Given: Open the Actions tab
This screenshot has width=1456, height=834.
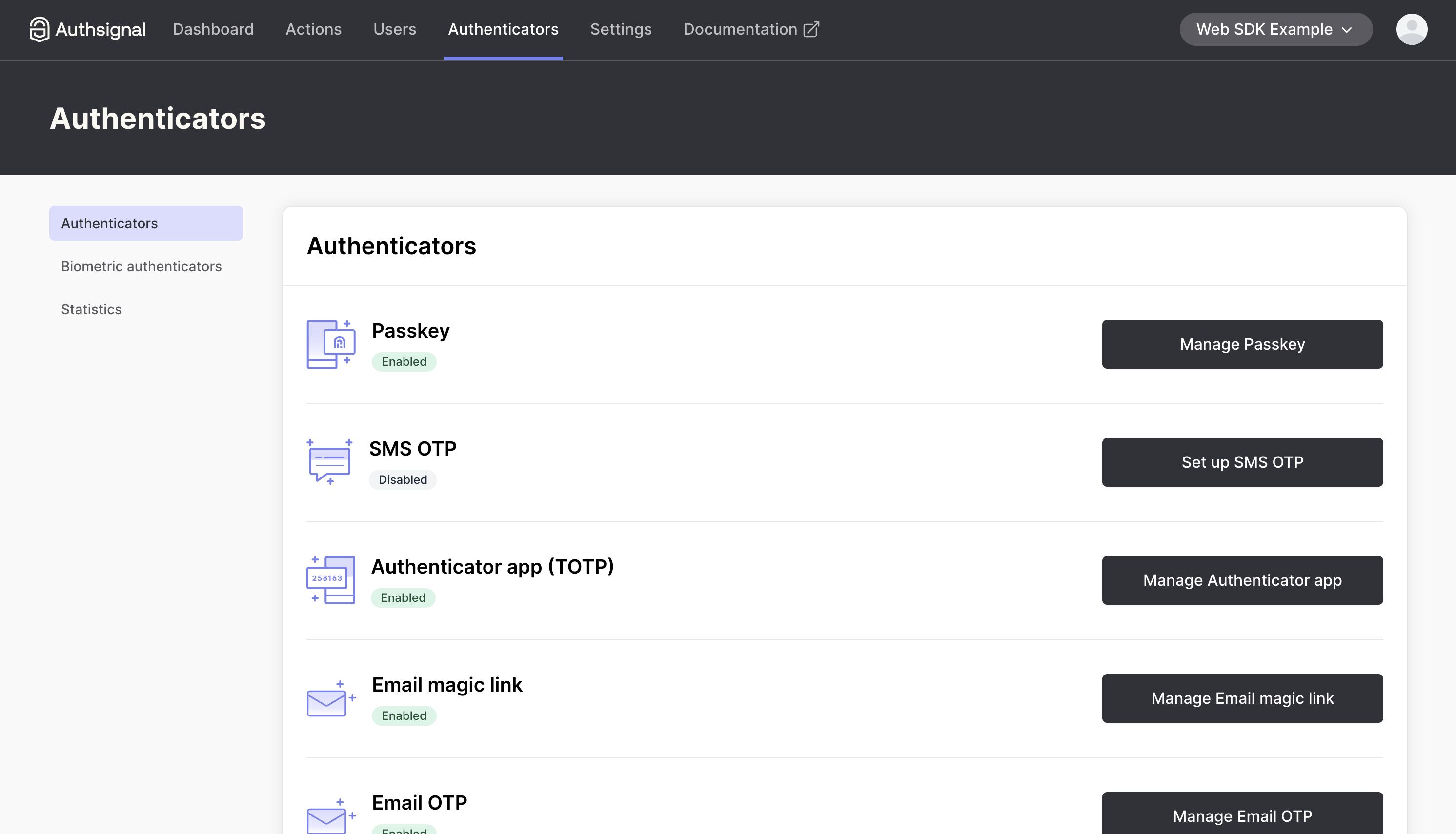Looking at the screenshot, I should 313,29.
